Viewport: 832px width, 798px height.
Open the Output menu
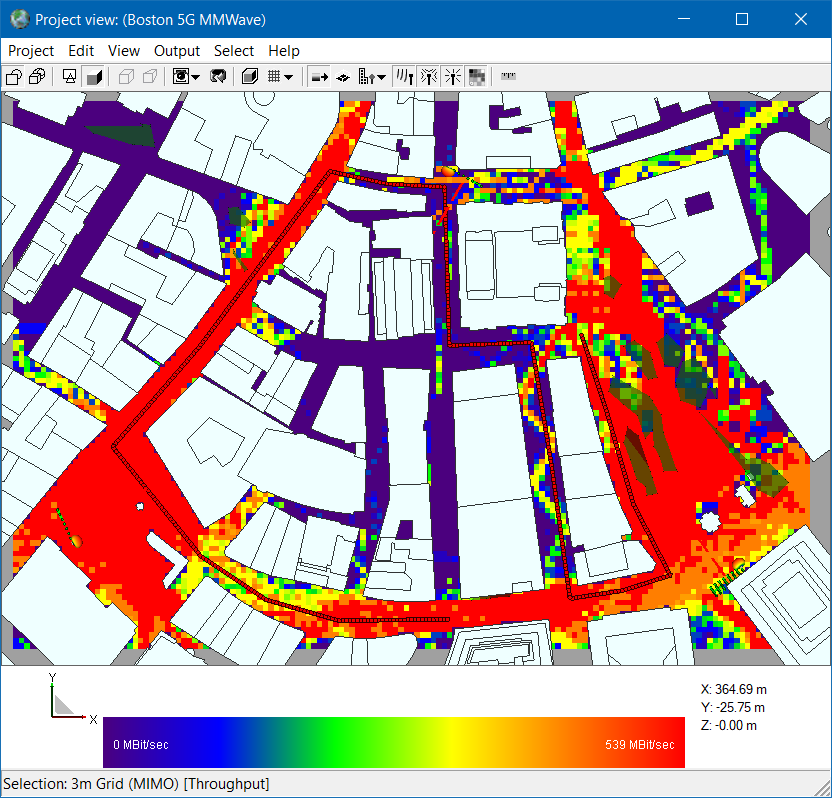[177, 51]
